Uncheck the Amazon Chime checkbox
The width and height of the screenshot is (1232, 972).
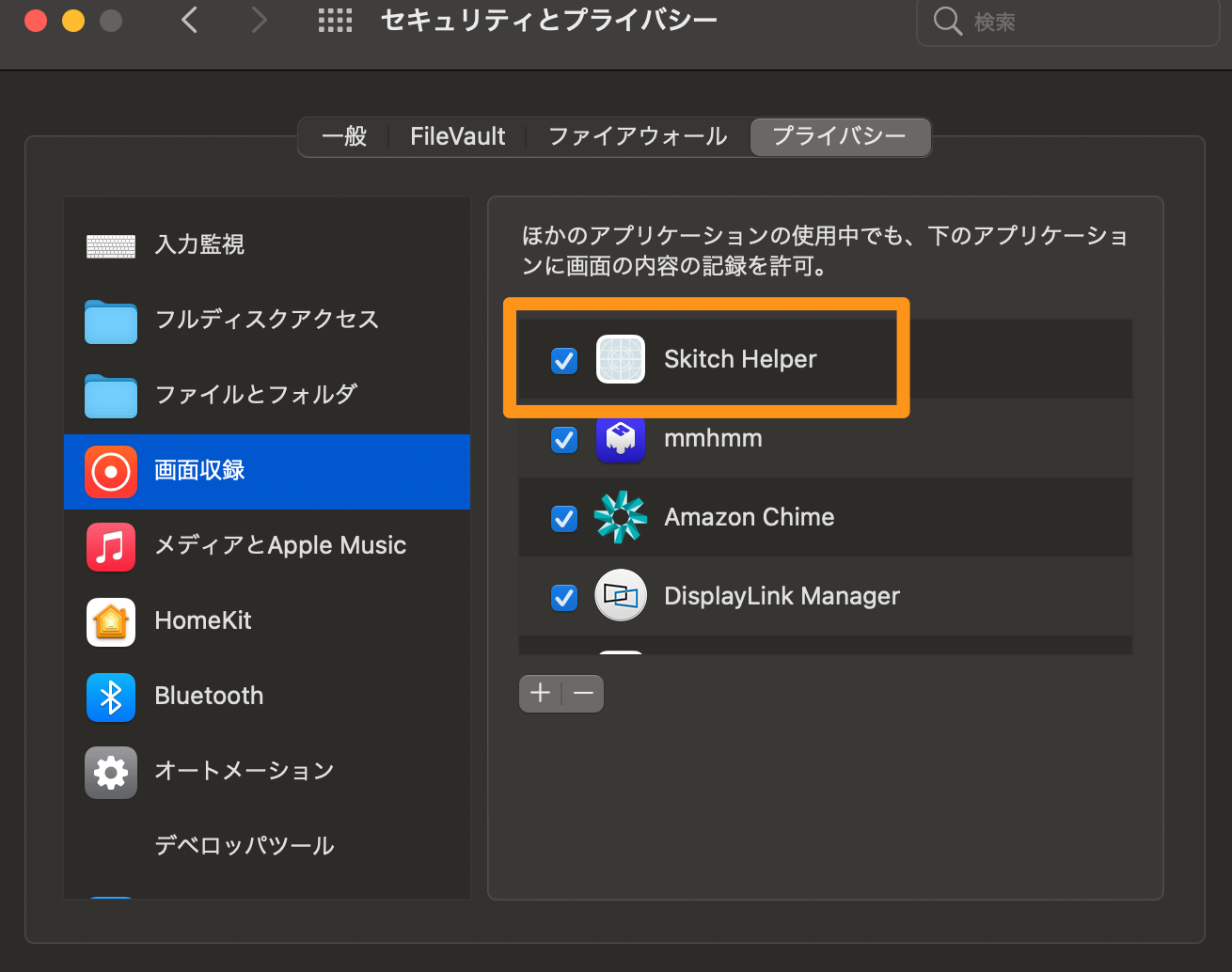click(x=564, y=518)
